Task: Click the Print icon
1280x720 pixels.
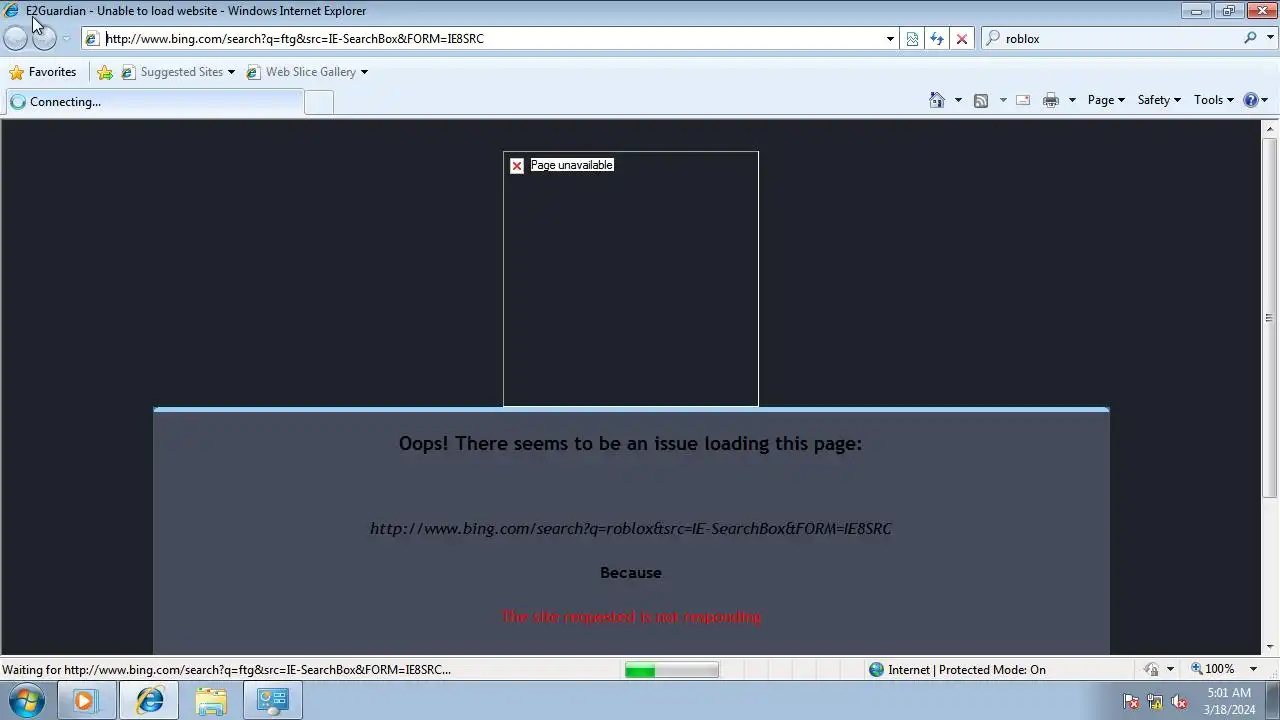Action: 1051,100
